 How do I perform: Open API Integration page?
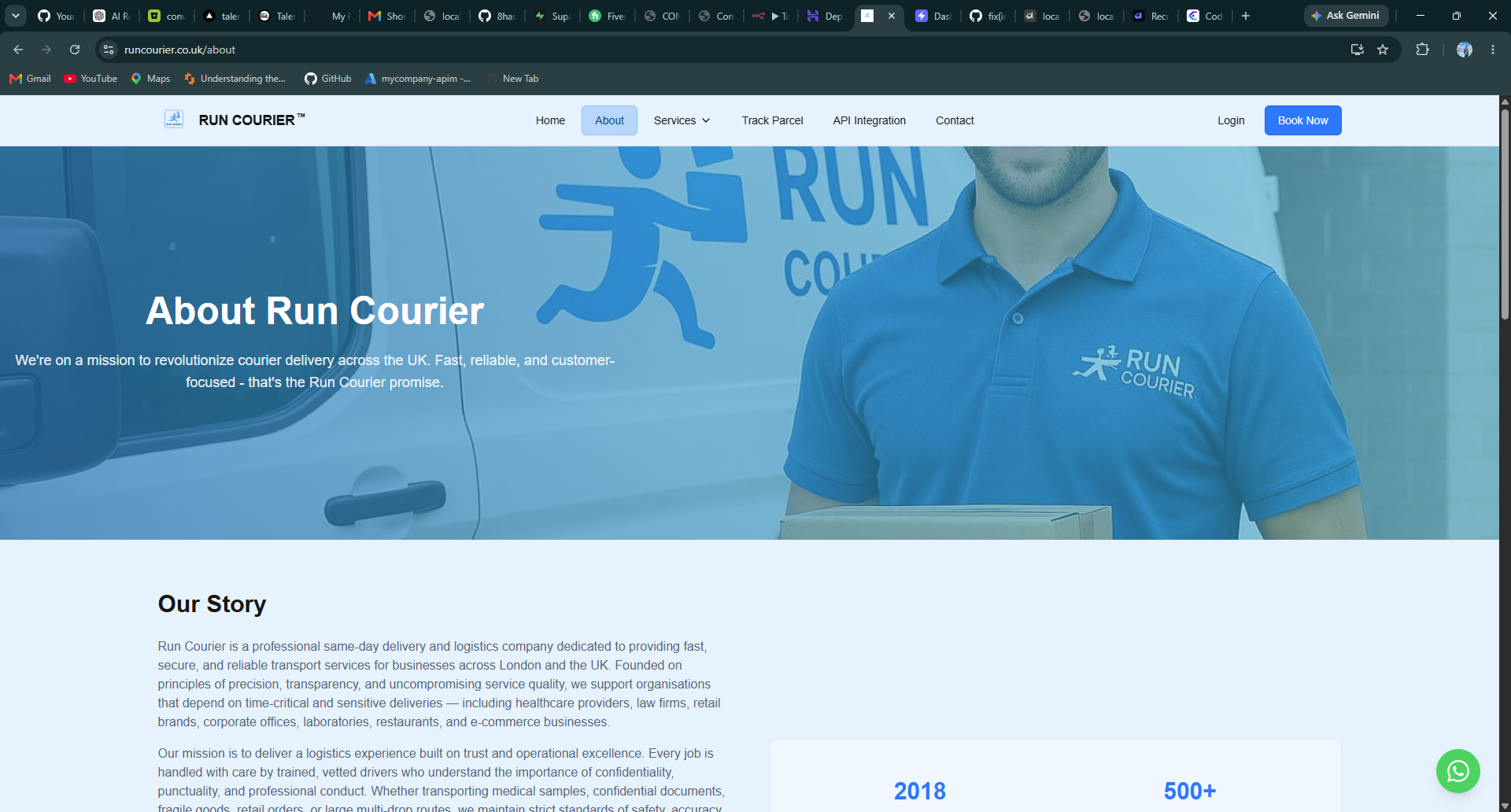pyautogui.click(x=869, y=120)
